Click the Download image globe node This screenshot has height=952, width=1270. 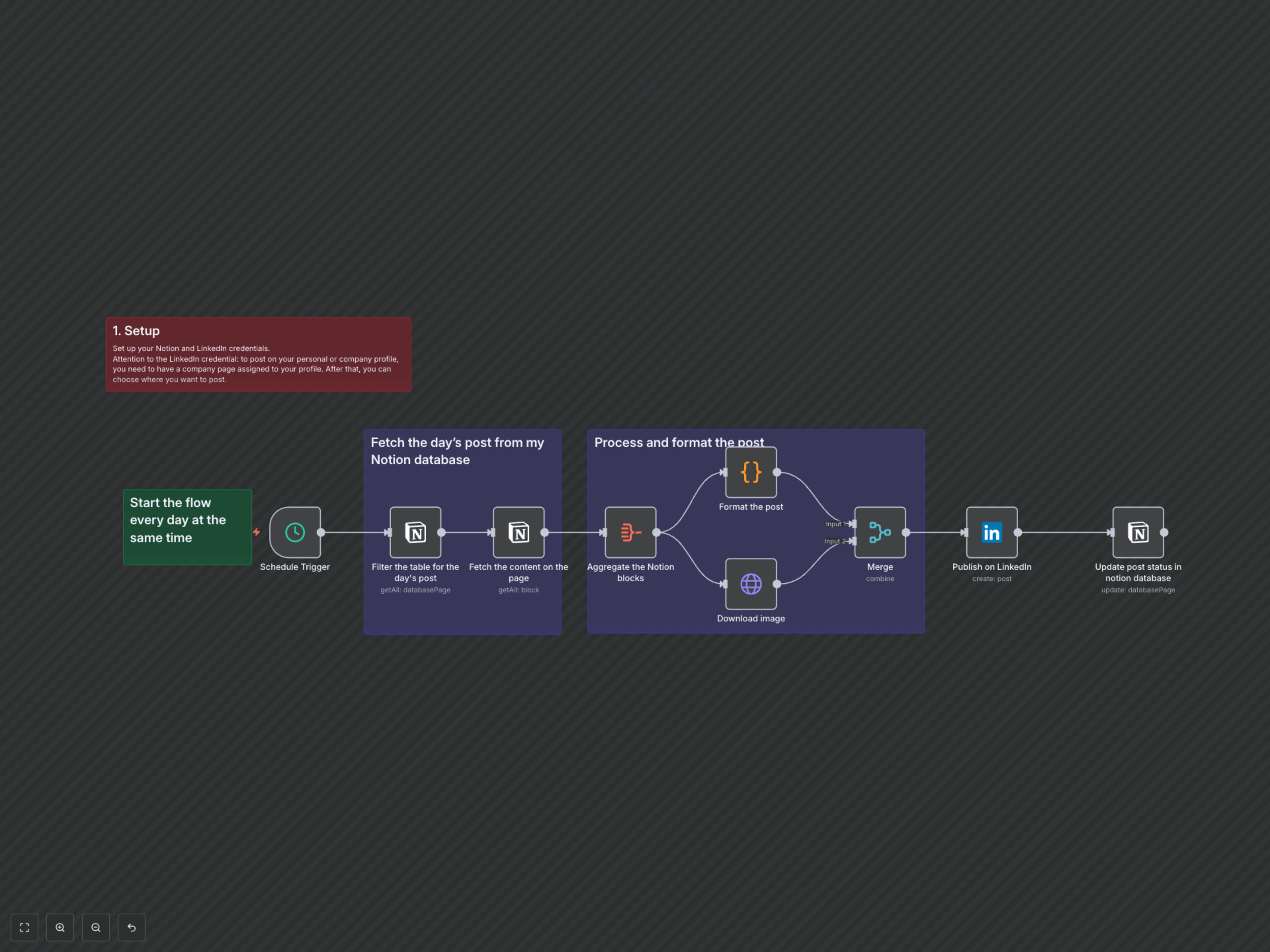(750, 583)
